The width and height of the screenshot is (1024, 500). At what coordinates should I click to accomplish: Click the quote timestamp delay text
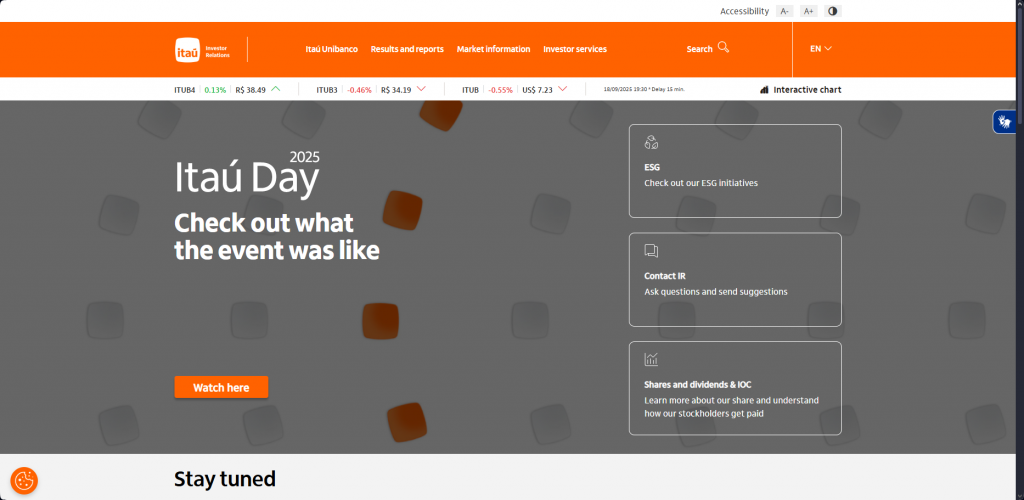(x=644, y=89)
